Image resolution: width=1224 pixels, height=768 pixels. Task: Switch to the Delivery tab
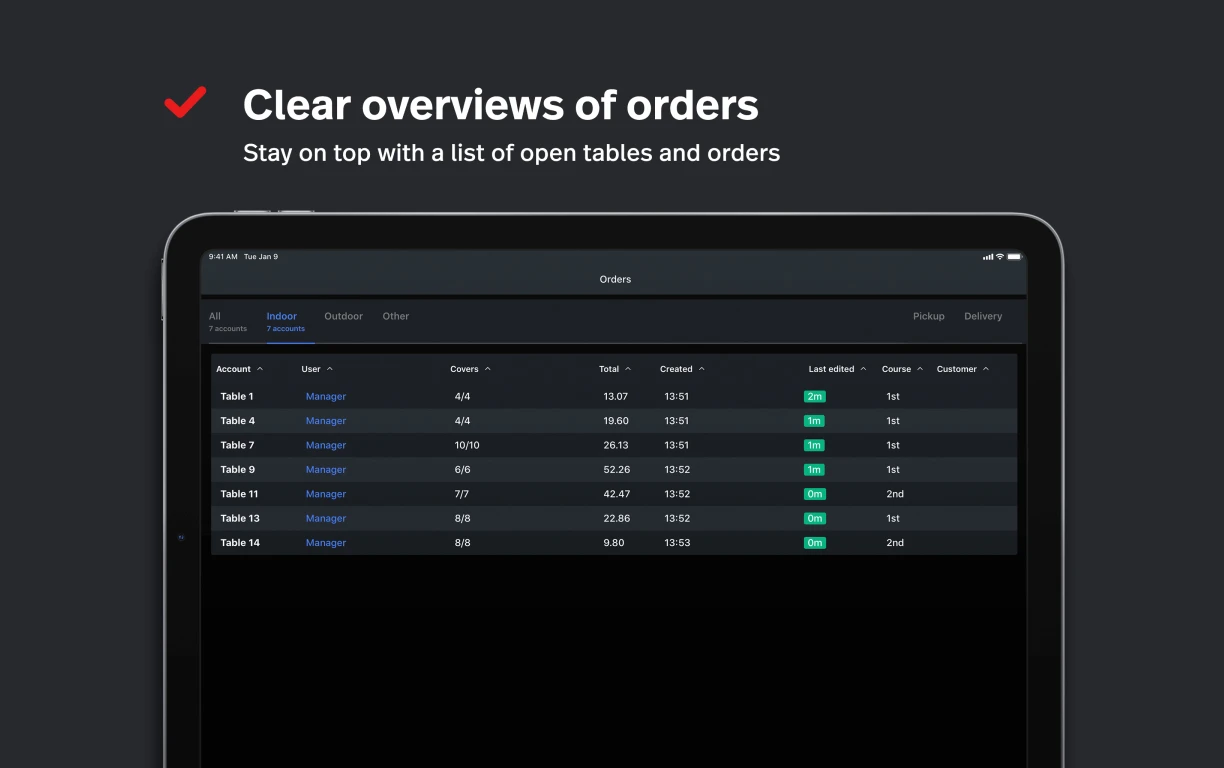pos(983,316)
